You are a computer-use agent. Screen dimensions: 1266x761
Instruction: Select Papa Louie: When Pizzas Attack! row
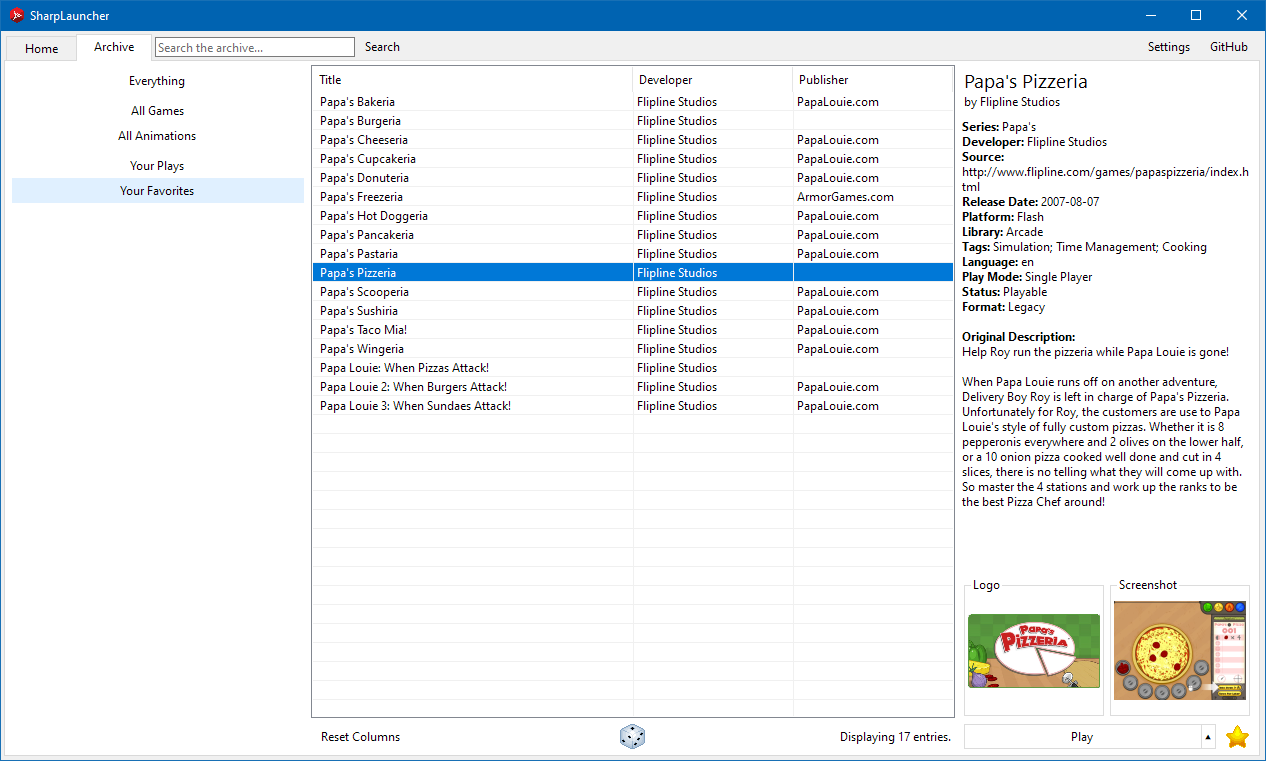[x=633, y=368]
